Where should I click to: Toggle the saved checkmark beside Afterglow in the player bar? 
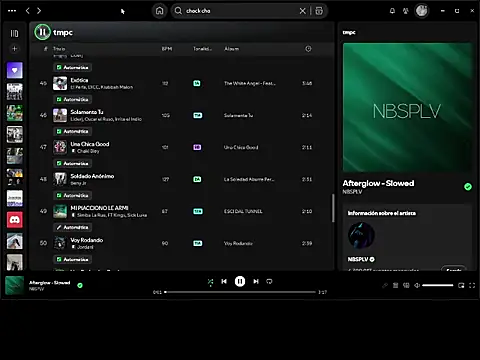coord(80,285)
